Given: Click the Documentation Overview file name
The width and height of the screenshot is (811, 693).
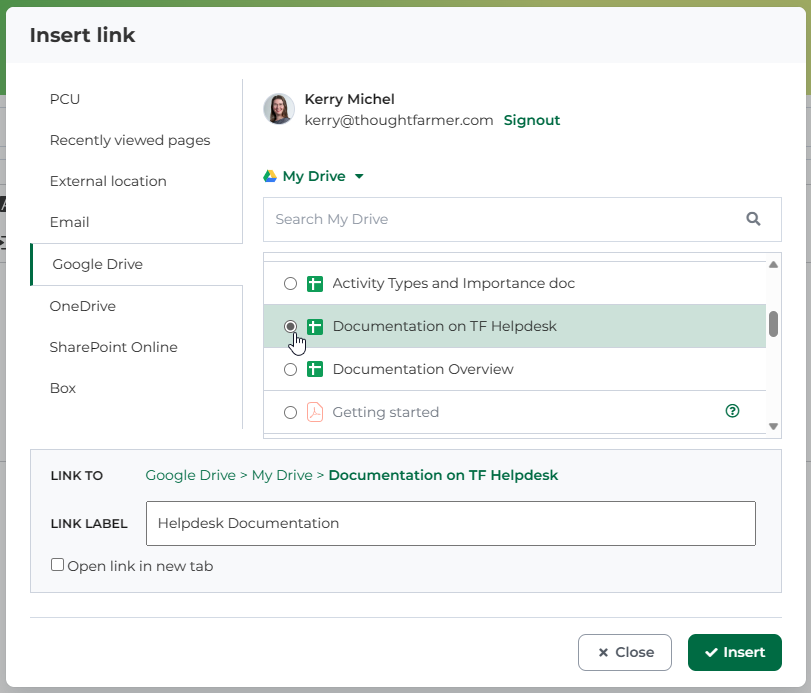Looking at the screenshot, I should click(423, 369).
